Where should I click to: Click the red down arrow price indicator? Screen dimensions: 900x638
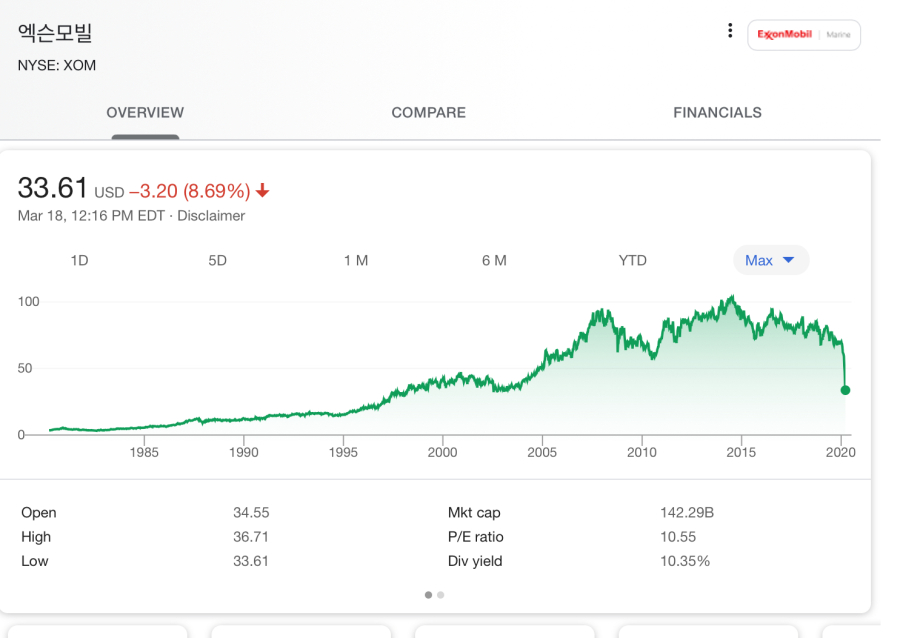[263, 190]
